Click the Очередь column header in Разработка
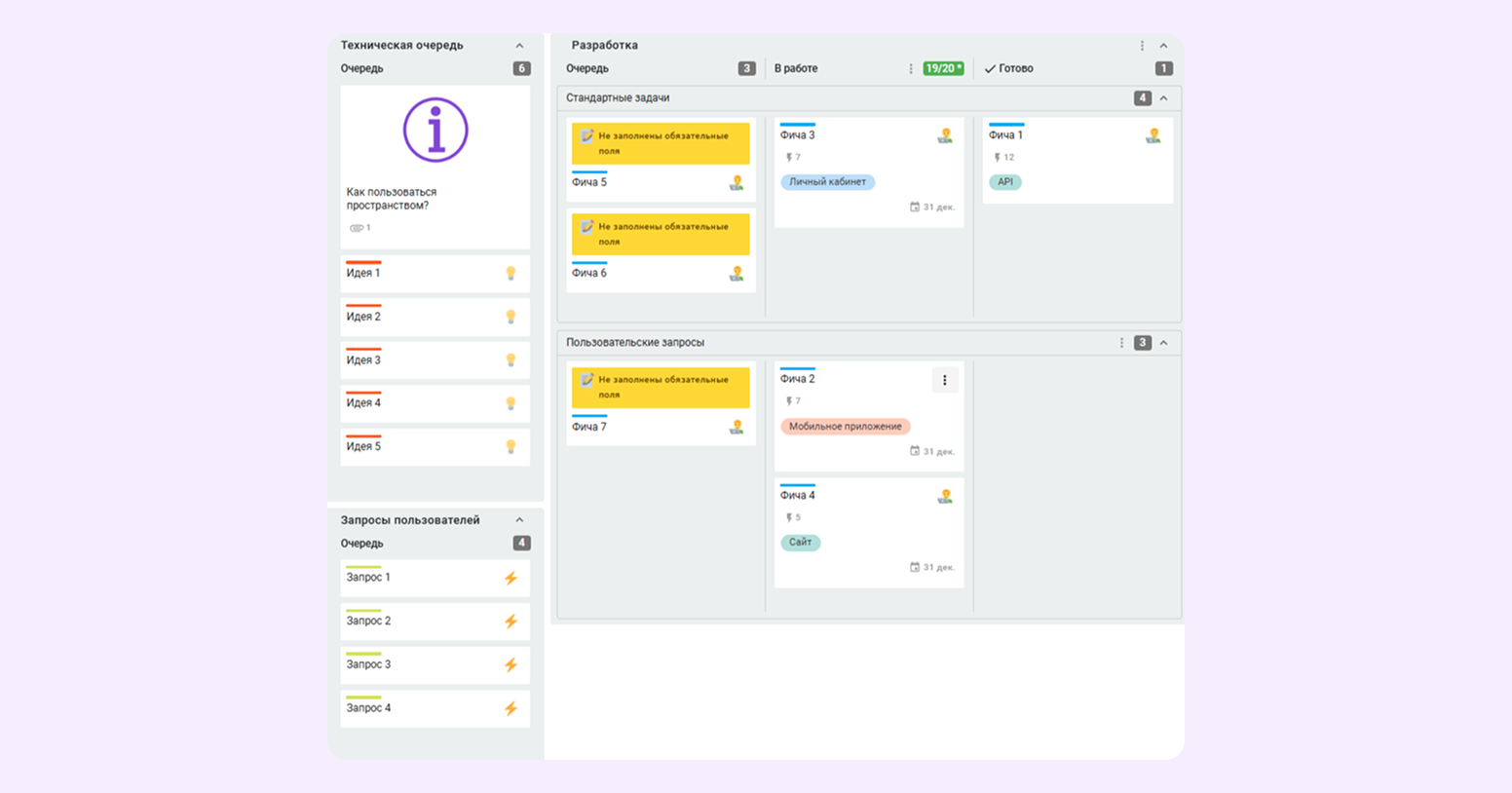Viewport: 1512px width, 793px height. 587,69
